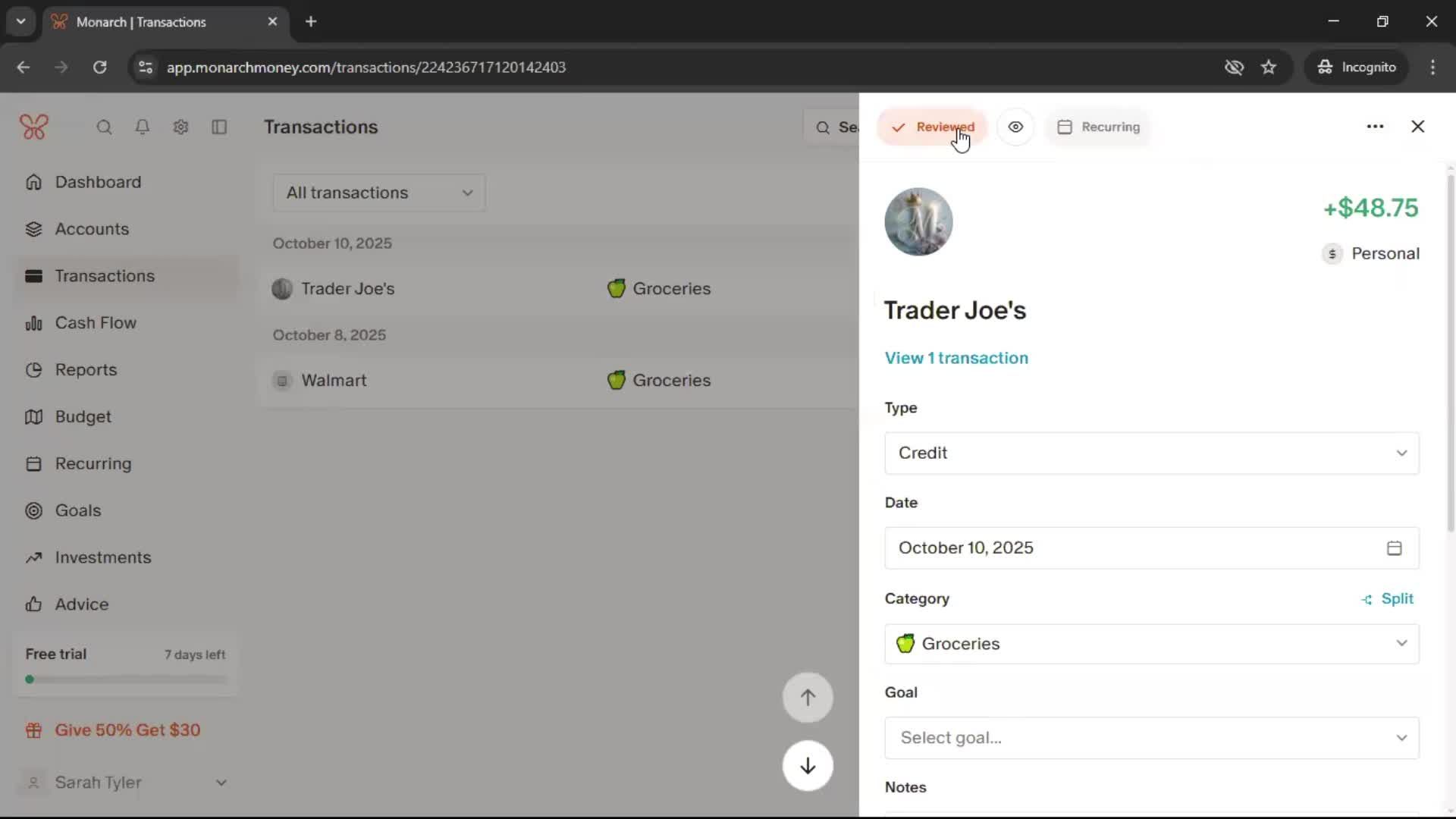Open the three-dots more options menu
This screenshot has height=819, width=1456.
point(1375,127)
